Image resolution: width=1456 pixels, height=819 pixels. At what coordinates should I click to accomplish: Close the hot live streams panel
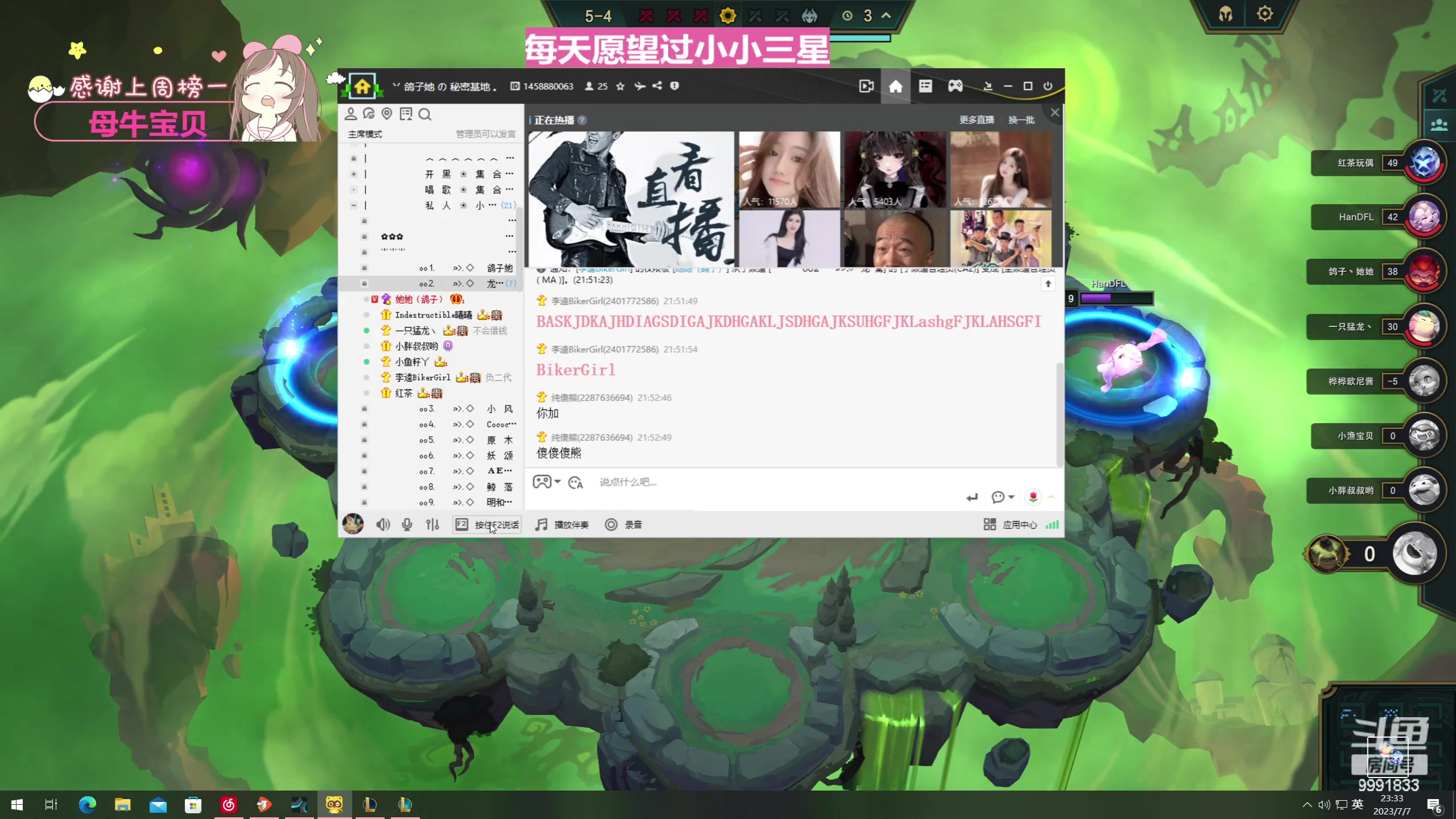click(1055, 112)
